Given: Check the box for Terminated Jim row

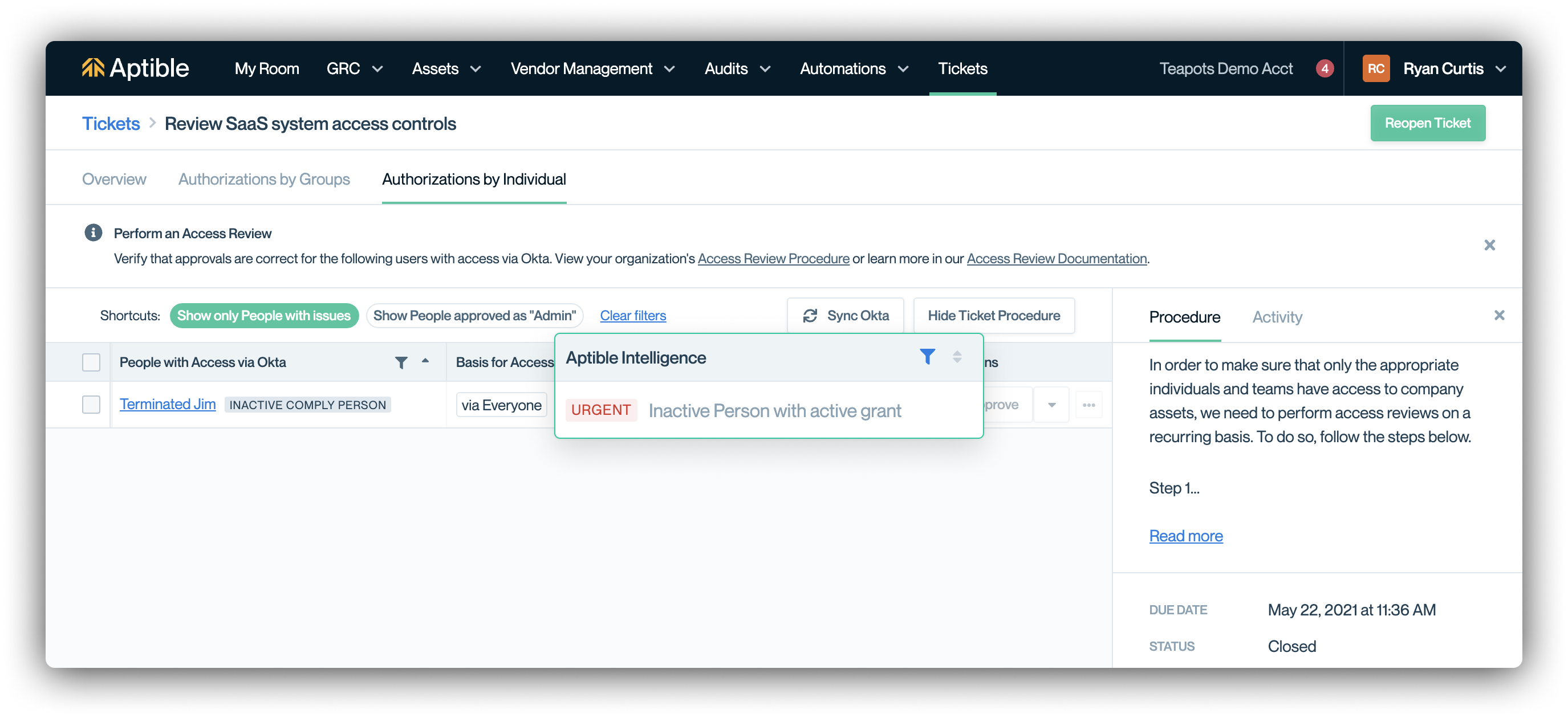Looking at the screenshot, I should point(91,405).
